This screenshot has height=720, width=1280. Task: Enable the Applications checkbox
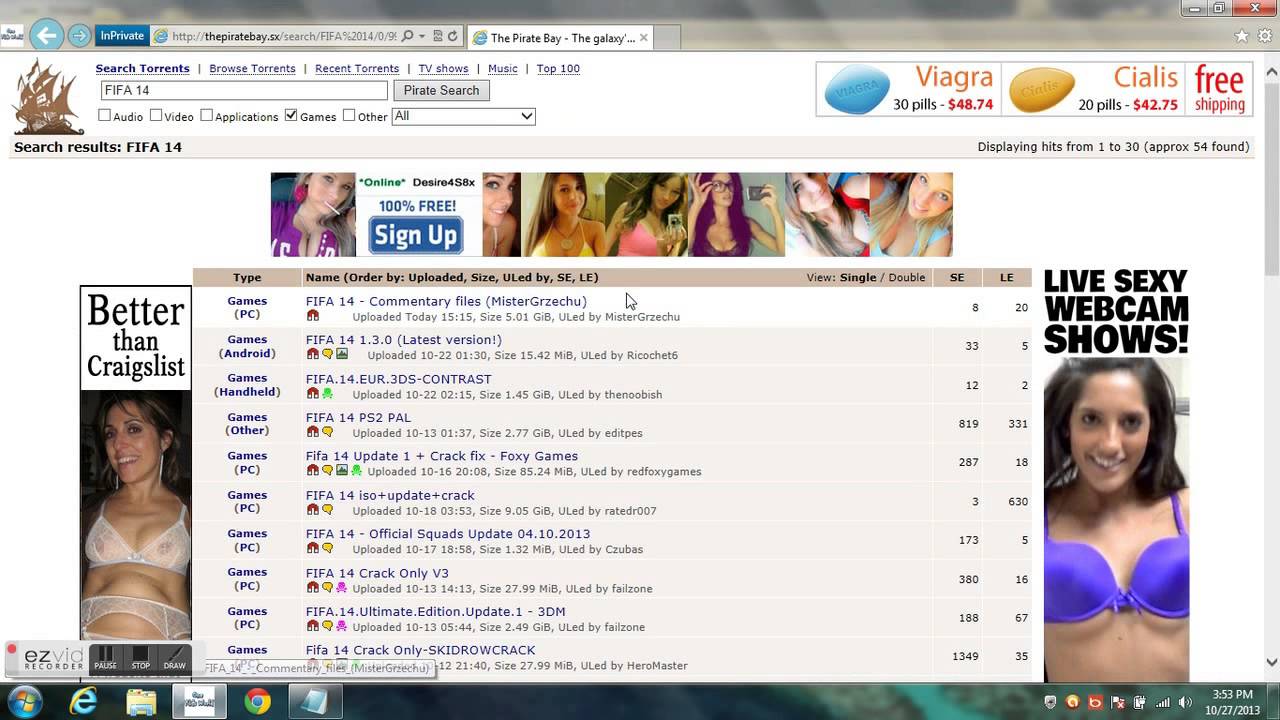[x=206, y=116]
